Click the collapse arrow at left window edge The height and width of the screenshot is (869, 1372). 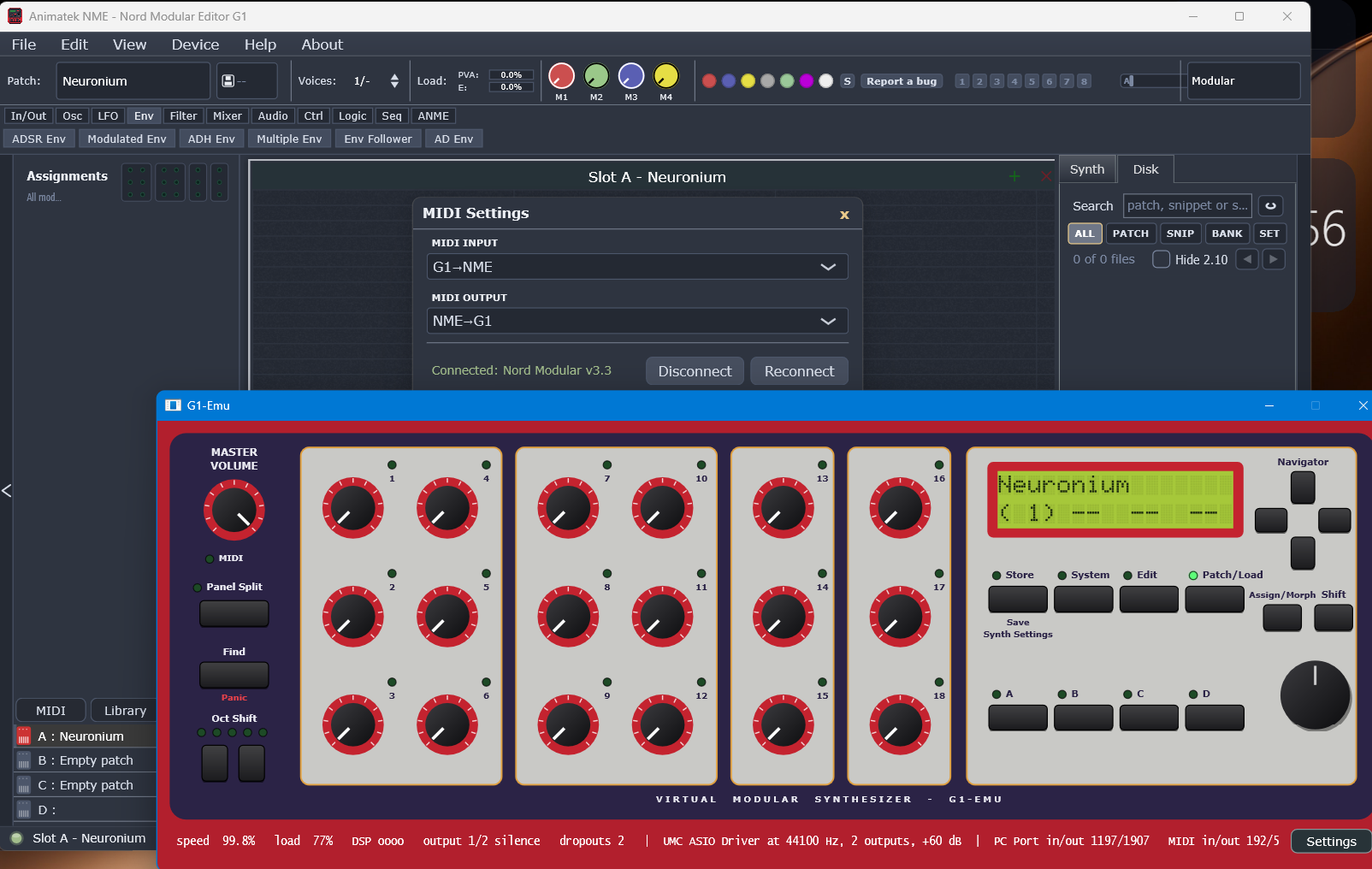(x=7, y=490)
